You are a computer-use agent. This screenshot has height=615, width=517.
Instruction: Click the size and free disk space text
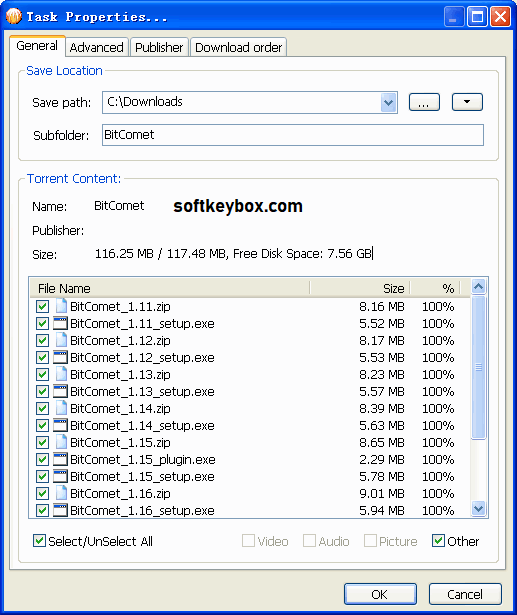pyautogui.click(x=233, y=254)
